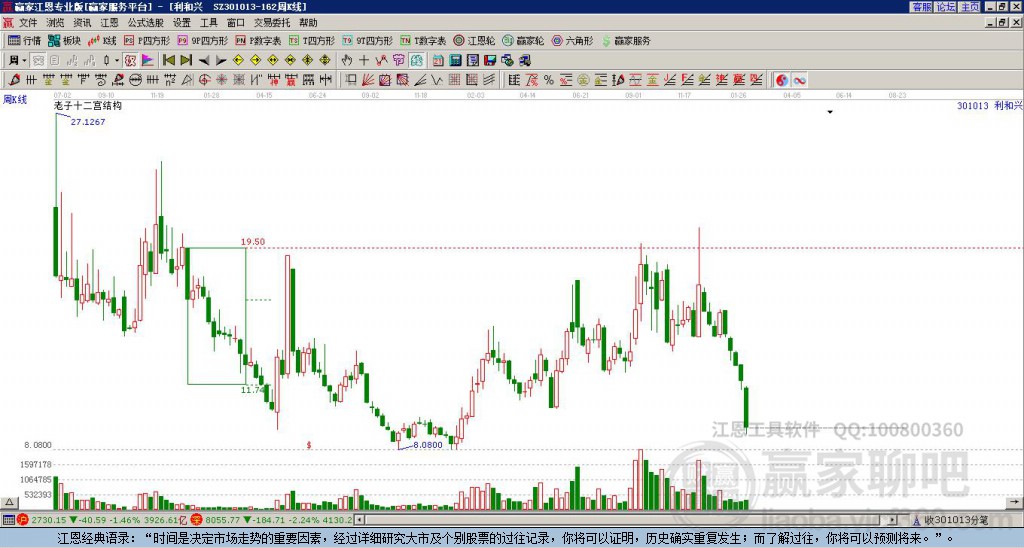
Task: Open the P四方形 tool
Action: click(147, 40)
